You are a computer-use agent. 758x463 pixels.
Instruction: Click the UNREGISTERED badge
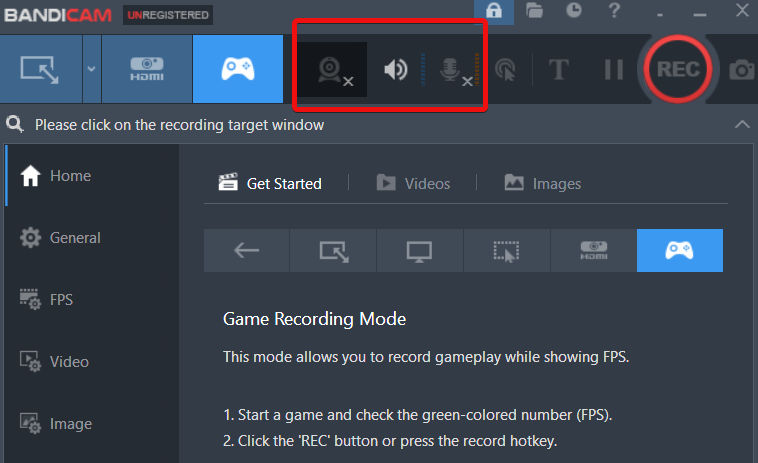point(168,15)
